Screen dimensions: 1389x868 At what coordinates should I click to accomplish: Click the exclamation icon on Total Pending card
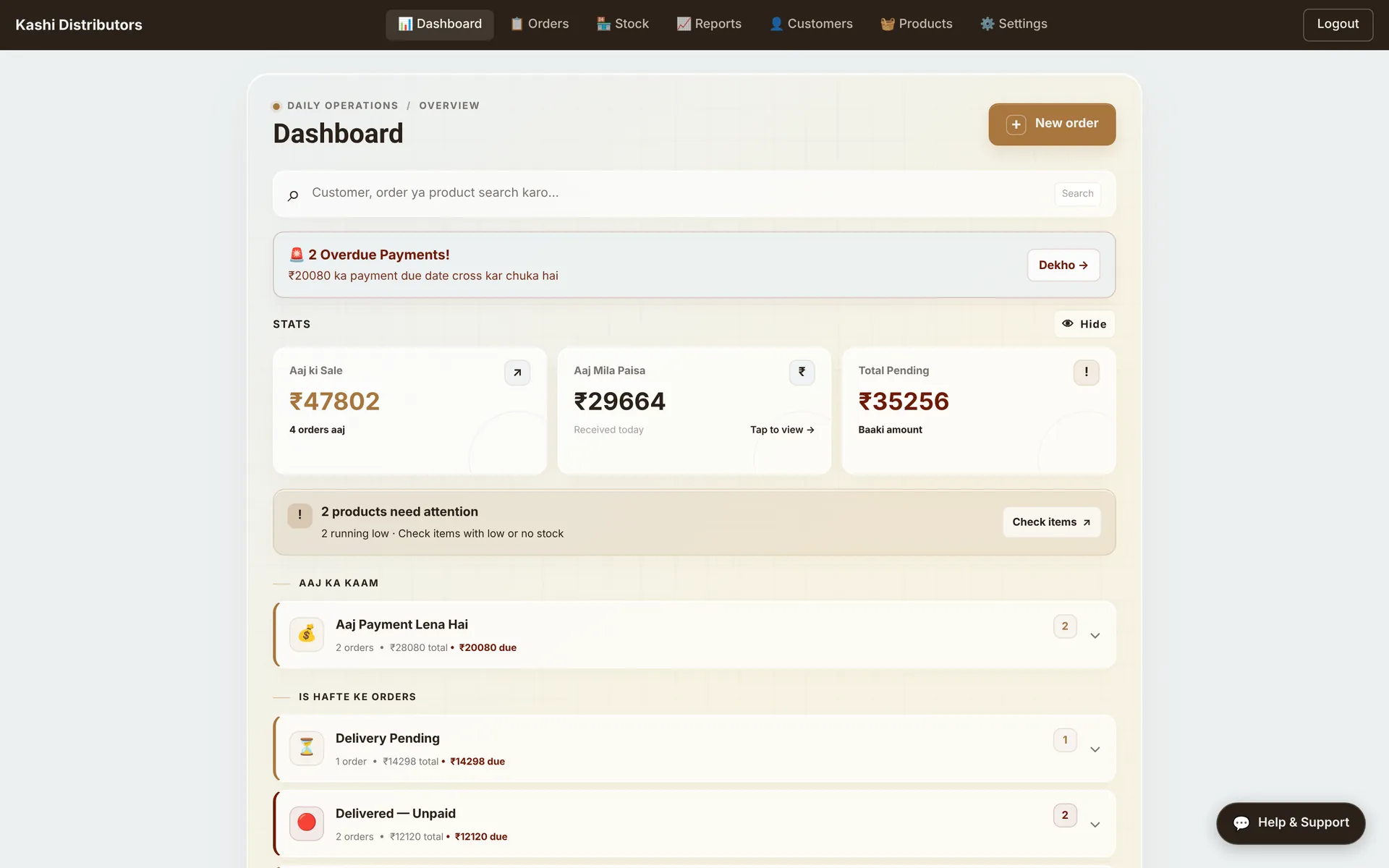1086,373
